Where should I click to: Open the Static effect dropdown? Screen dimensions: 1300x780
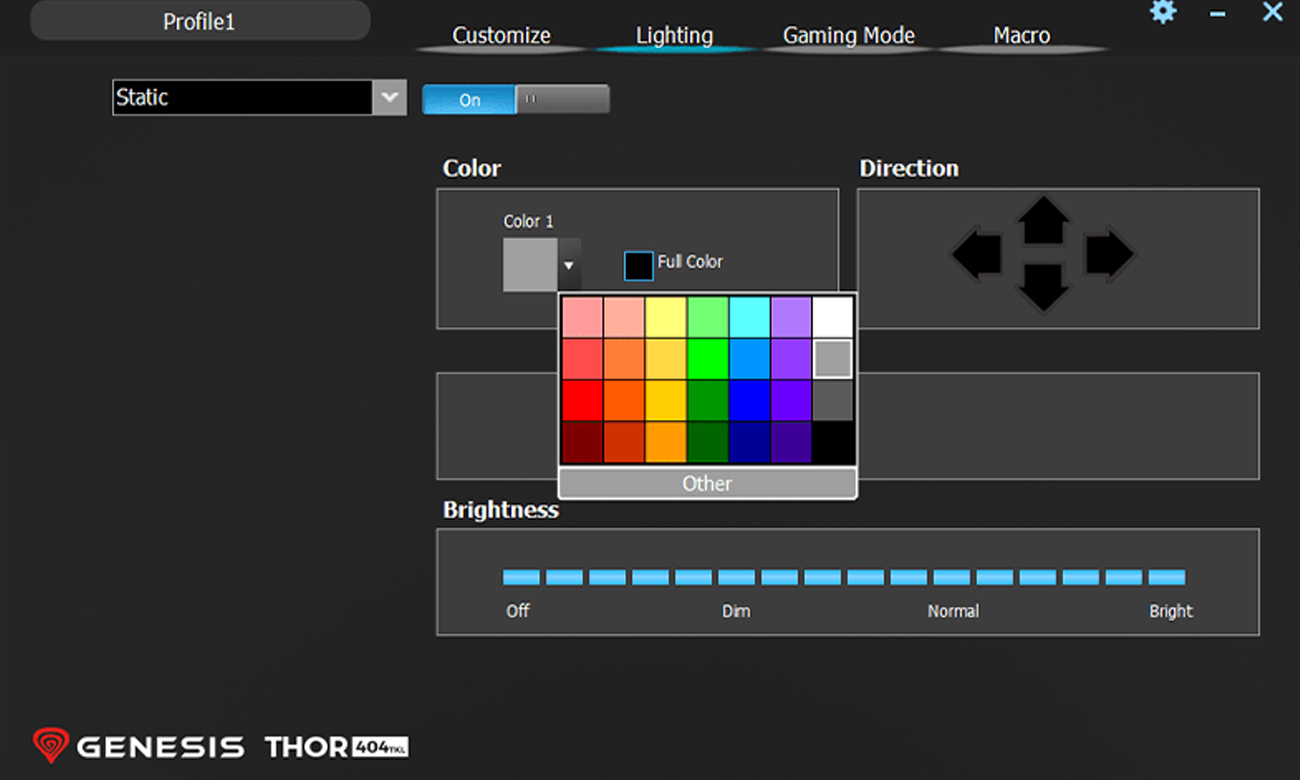coord(389,98)
